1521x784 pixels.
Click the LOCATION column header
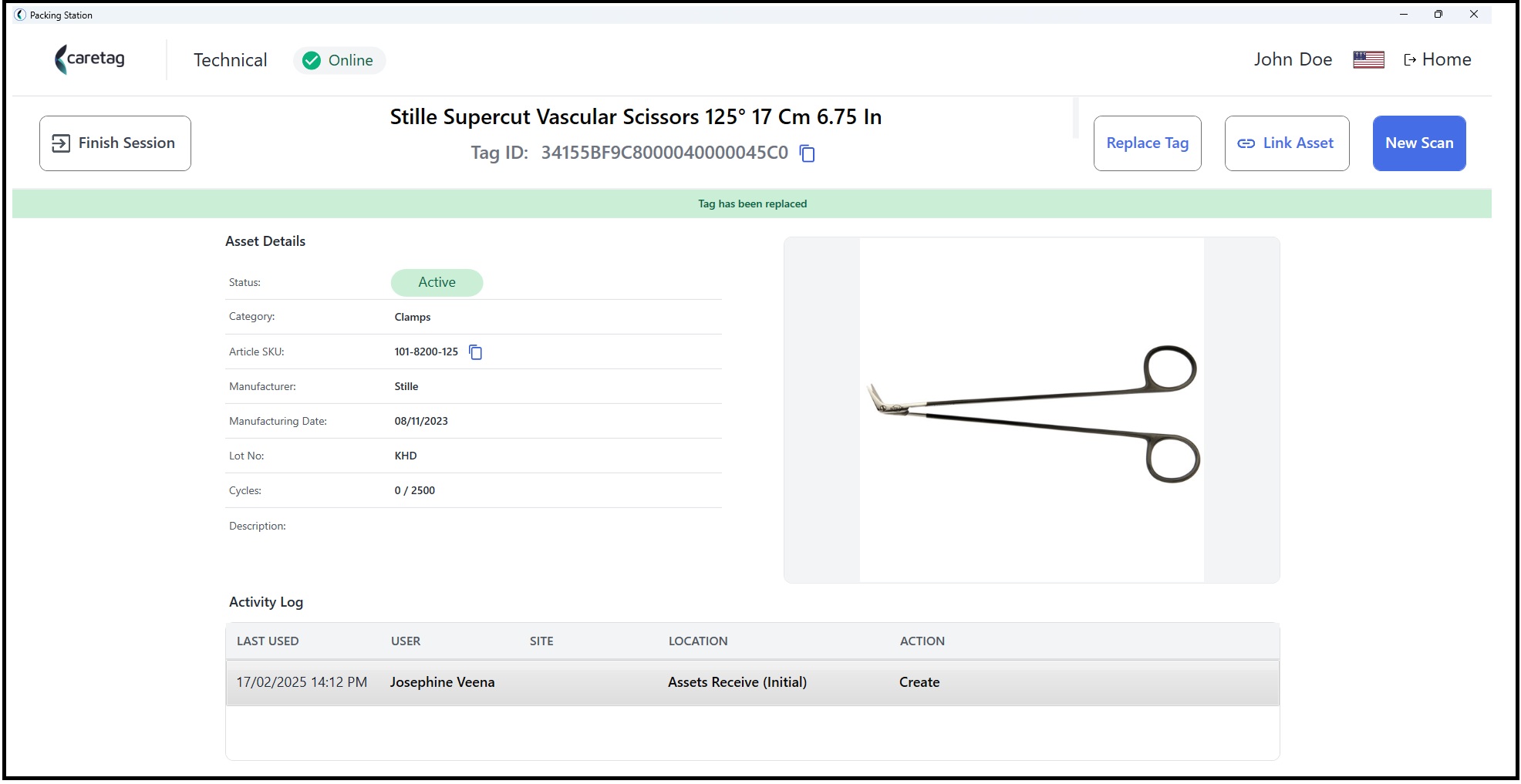click(698, 641)
